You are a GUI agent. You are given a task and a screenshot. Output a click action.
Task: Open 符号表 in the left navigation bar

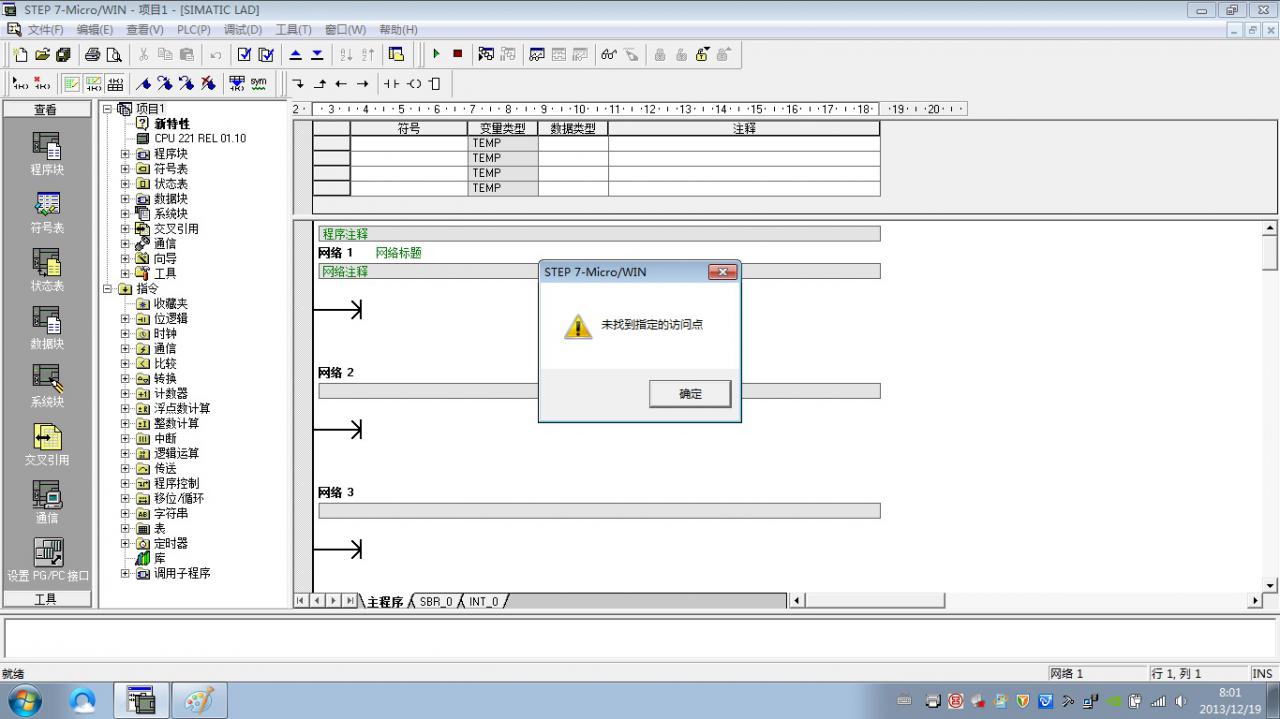point(47,211)
